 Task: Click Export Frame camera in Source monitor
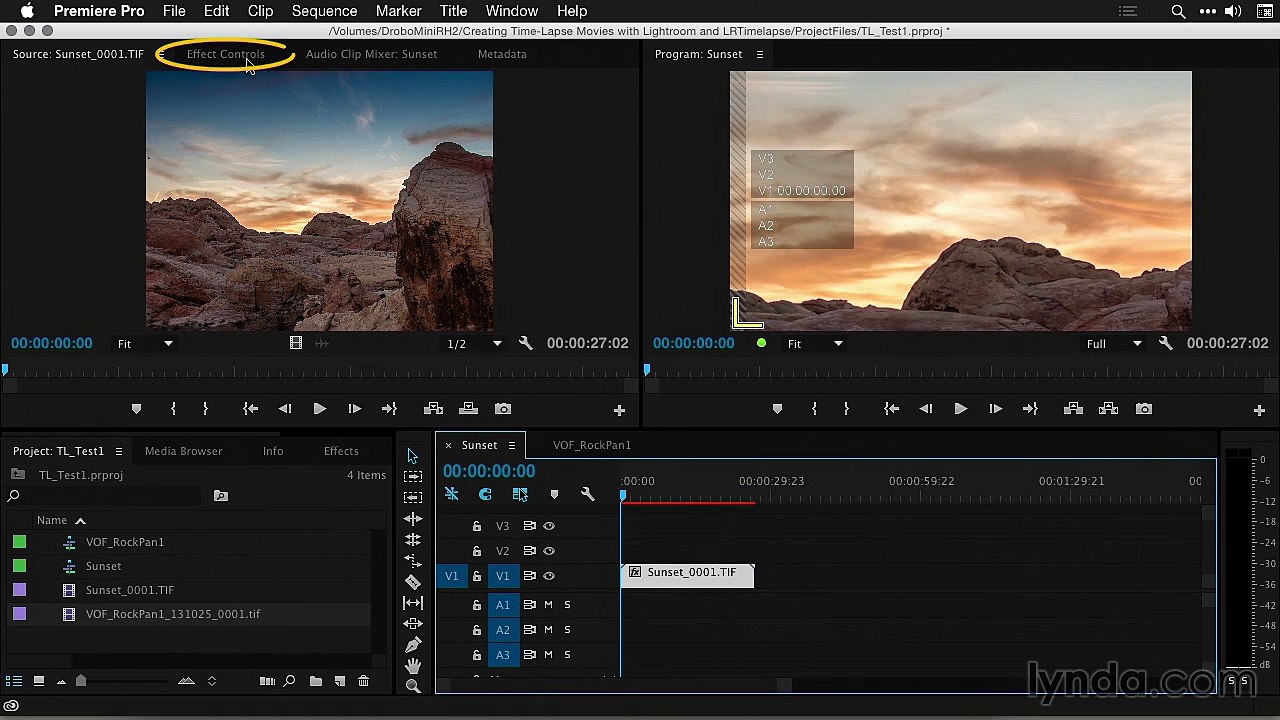click(x=503, y=409)
